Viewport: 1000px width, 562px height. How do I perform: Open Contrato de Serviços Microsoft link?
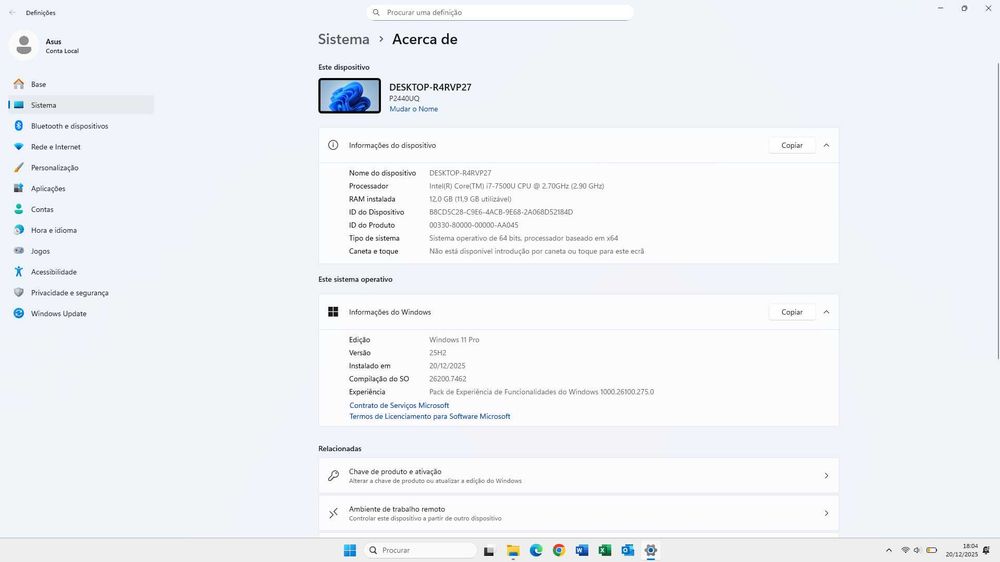(x=399, y=406)
